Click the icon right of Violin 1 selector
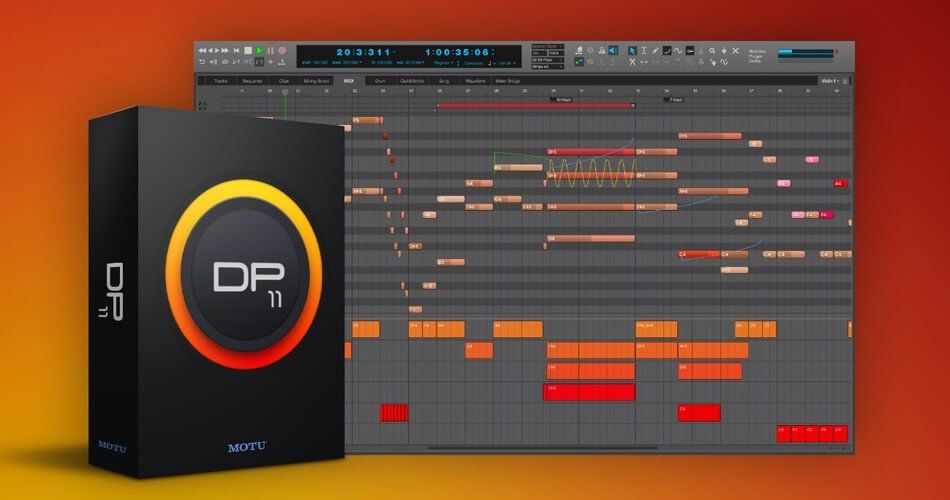The image size is (950, 500). [845, 81]
